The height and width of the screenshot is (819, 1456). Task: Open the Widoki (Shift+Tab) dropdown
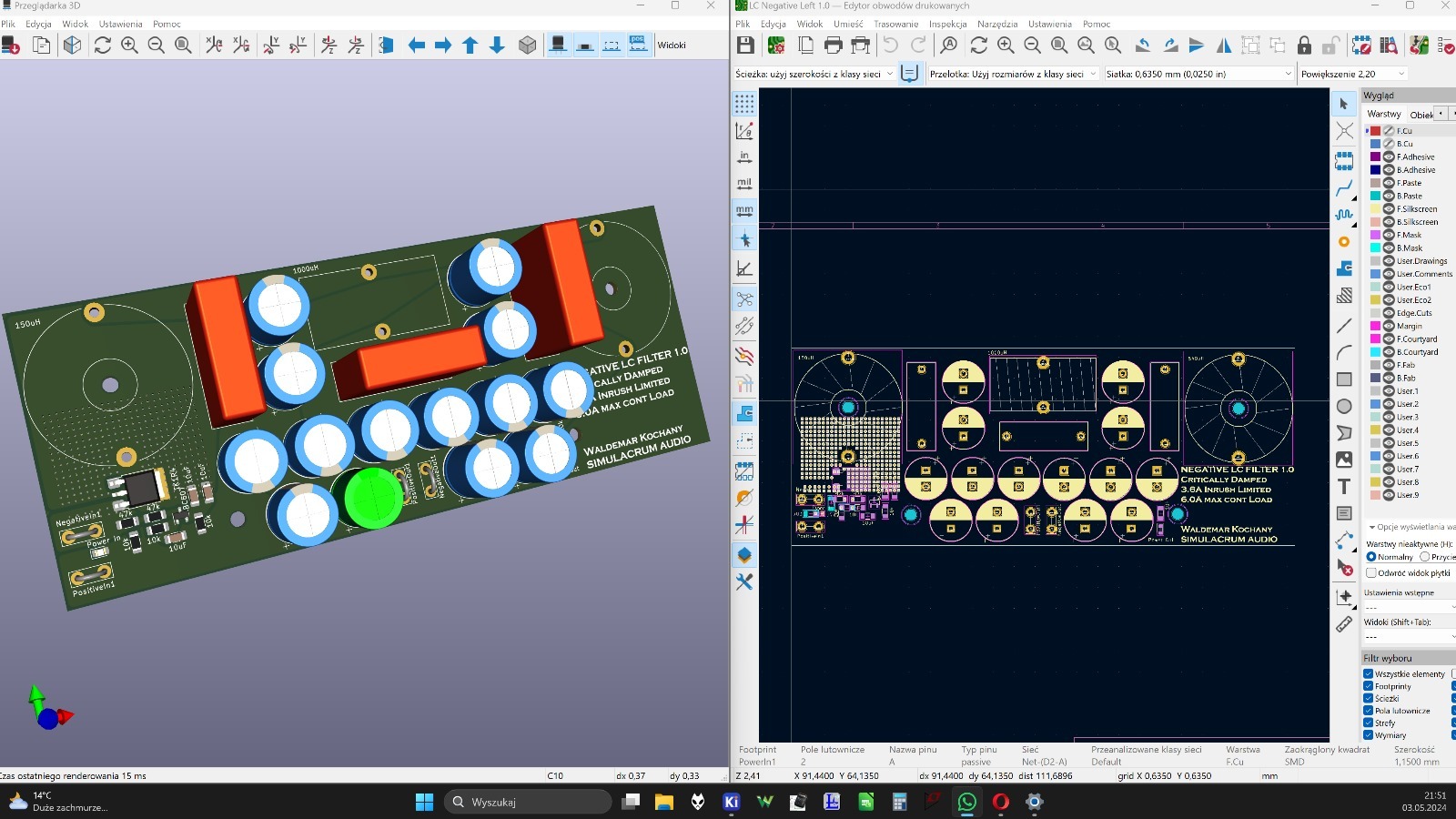coord(1410,637)
